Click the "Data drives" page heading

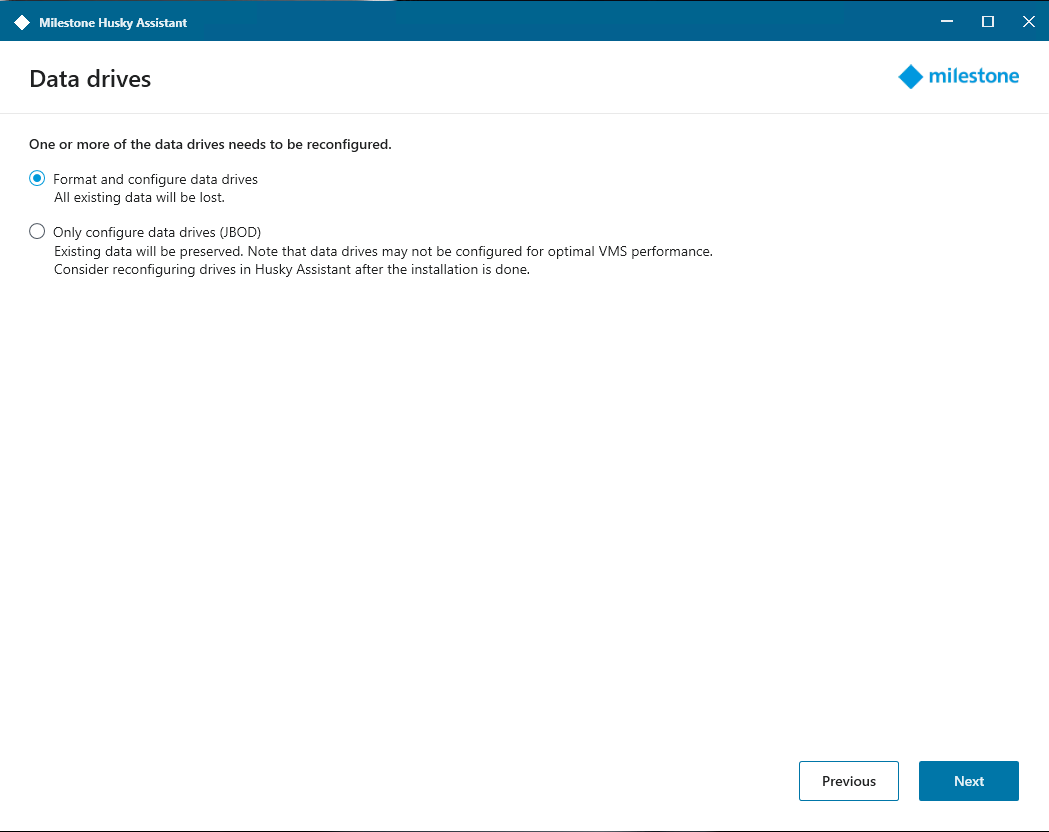pyautogui.click(x=90, y=79)
